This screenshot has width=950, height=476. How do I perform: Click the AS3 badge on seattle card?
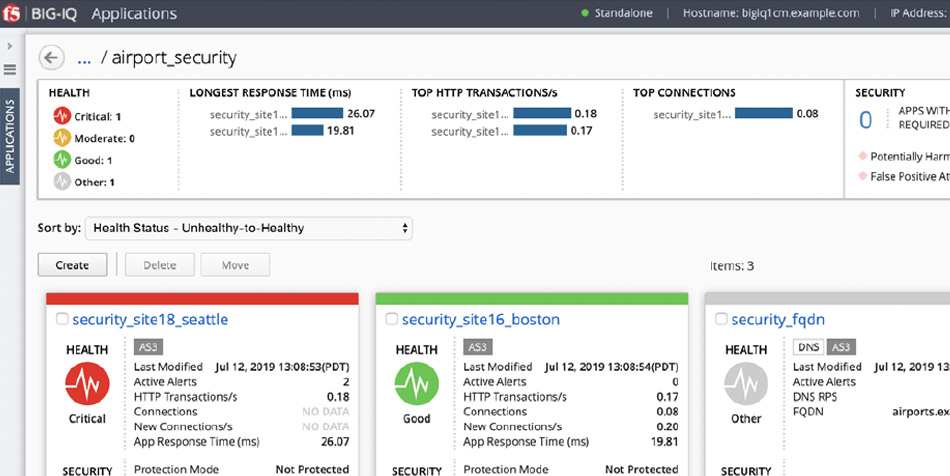point(148,347)
